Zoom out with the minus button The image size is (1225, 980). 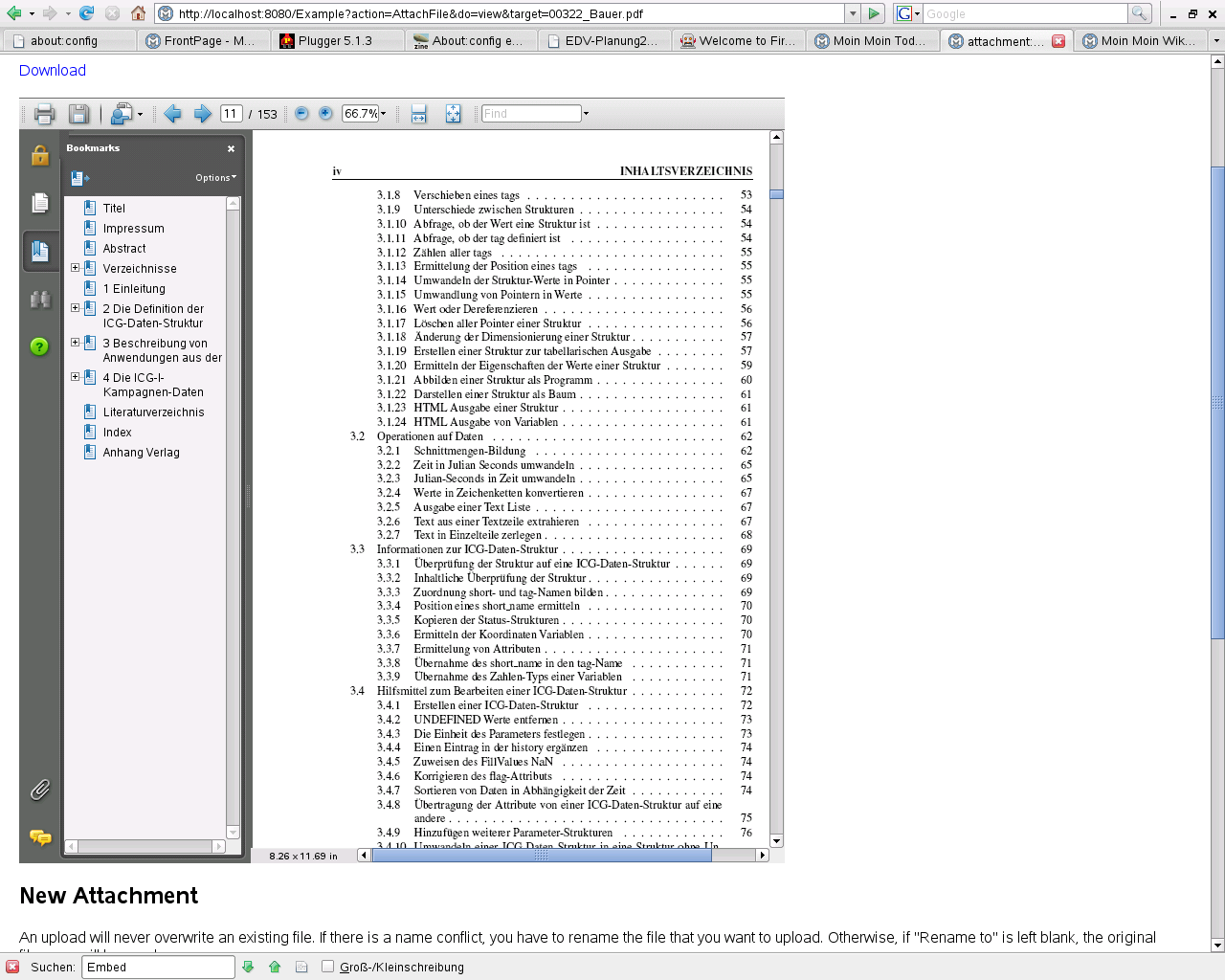[301, 113]
